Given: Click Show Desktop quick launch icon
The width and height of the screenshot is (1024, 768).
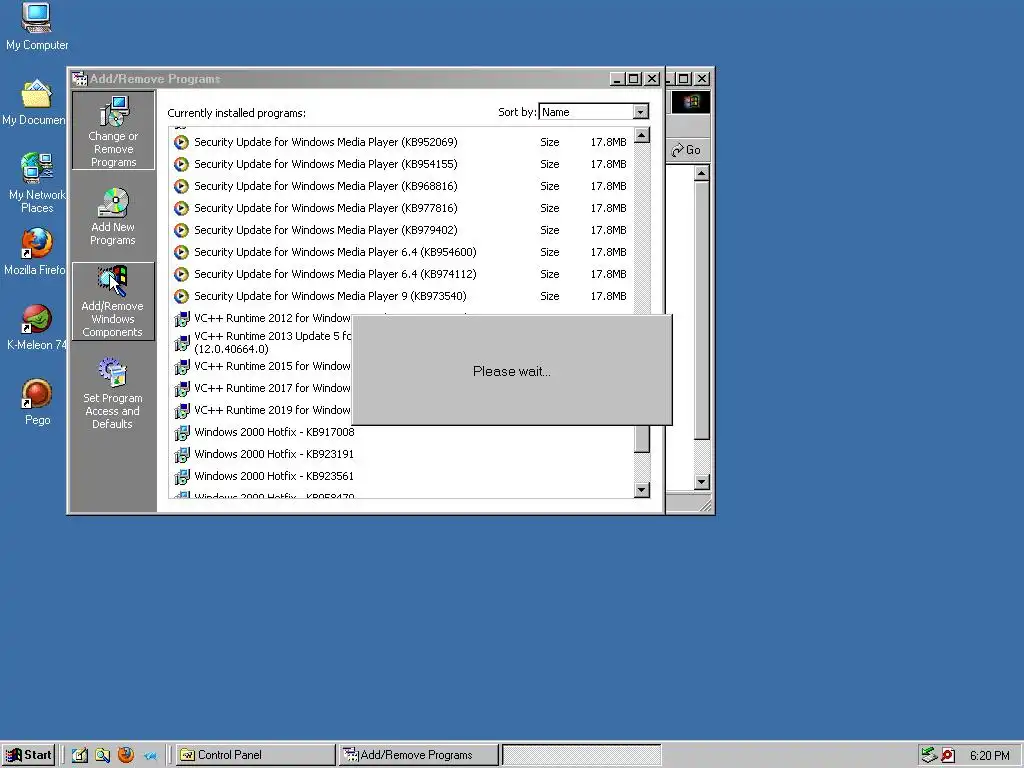Looking at the screenshot, I should coord(80,755).
